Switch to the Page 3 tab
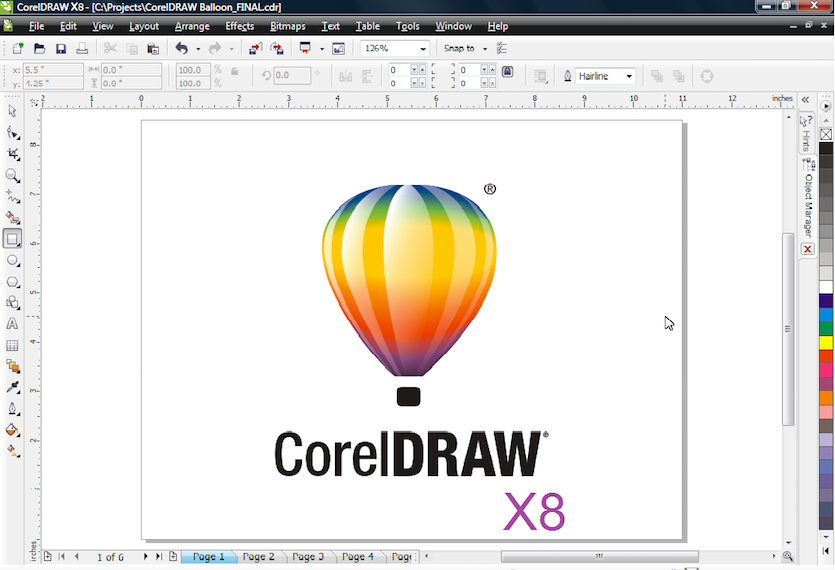Viewport: 835px width, 570px height. coord(308,557)
